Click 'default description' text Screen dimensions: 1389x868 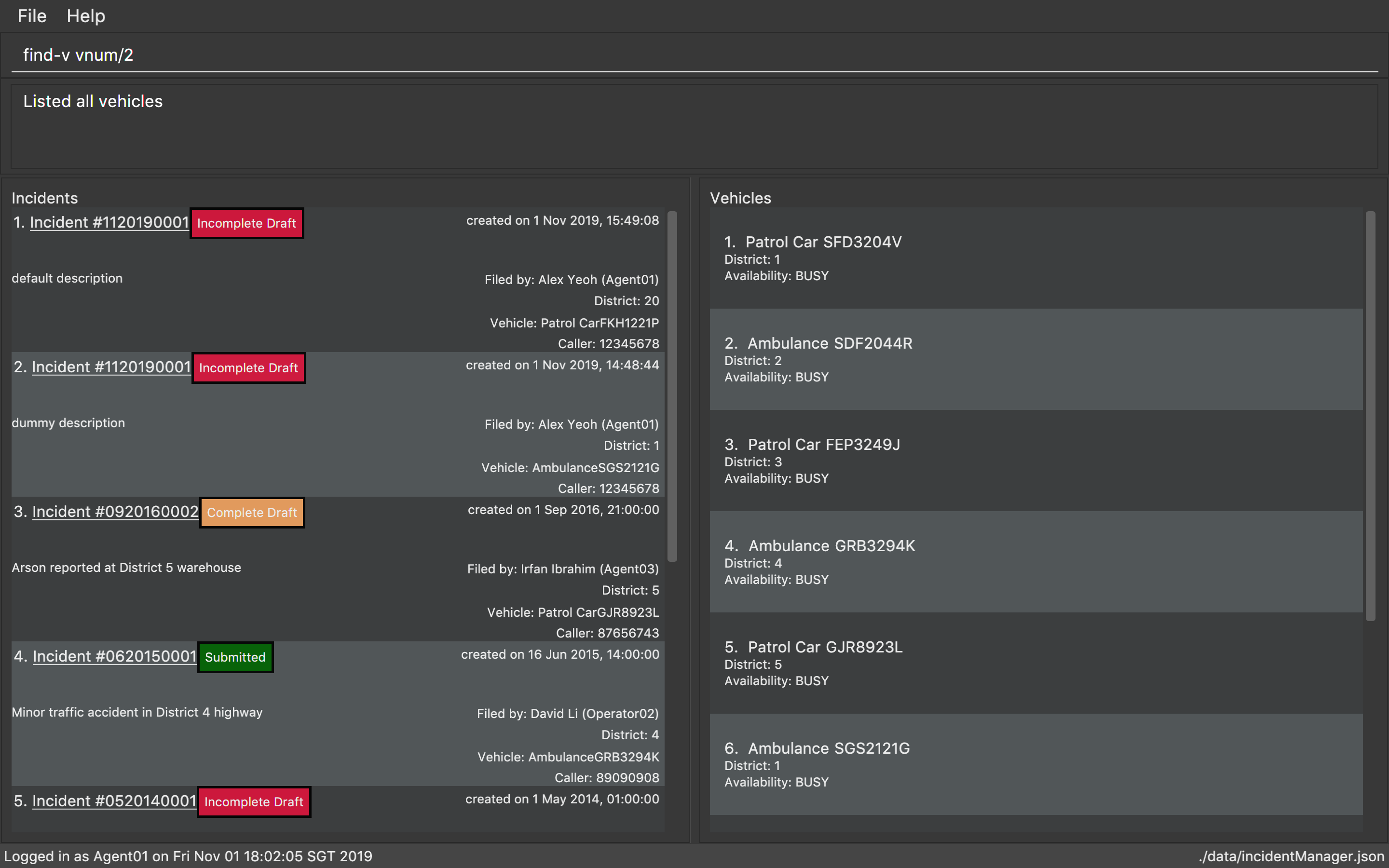(x=67, y=278)
